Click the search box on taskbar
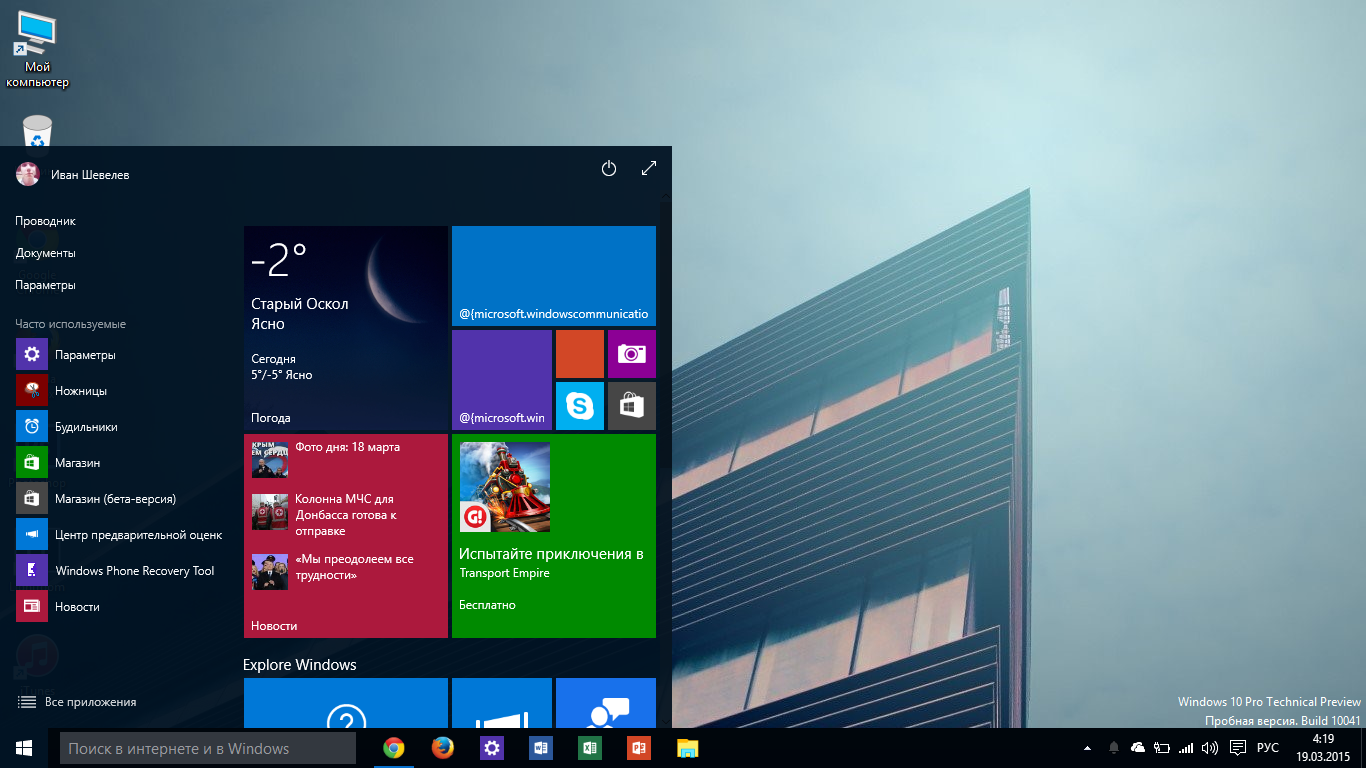The width and height of the screenshot is (1366, 768). (208, 748)
